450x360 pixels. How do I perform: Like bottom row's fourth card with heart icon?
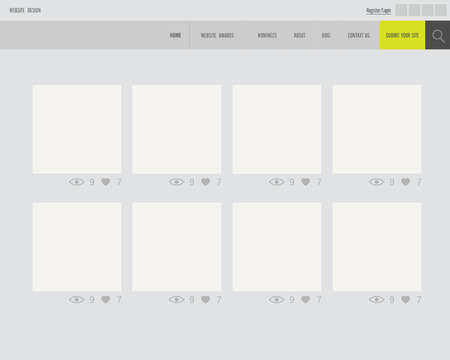[x=406, y=299]
